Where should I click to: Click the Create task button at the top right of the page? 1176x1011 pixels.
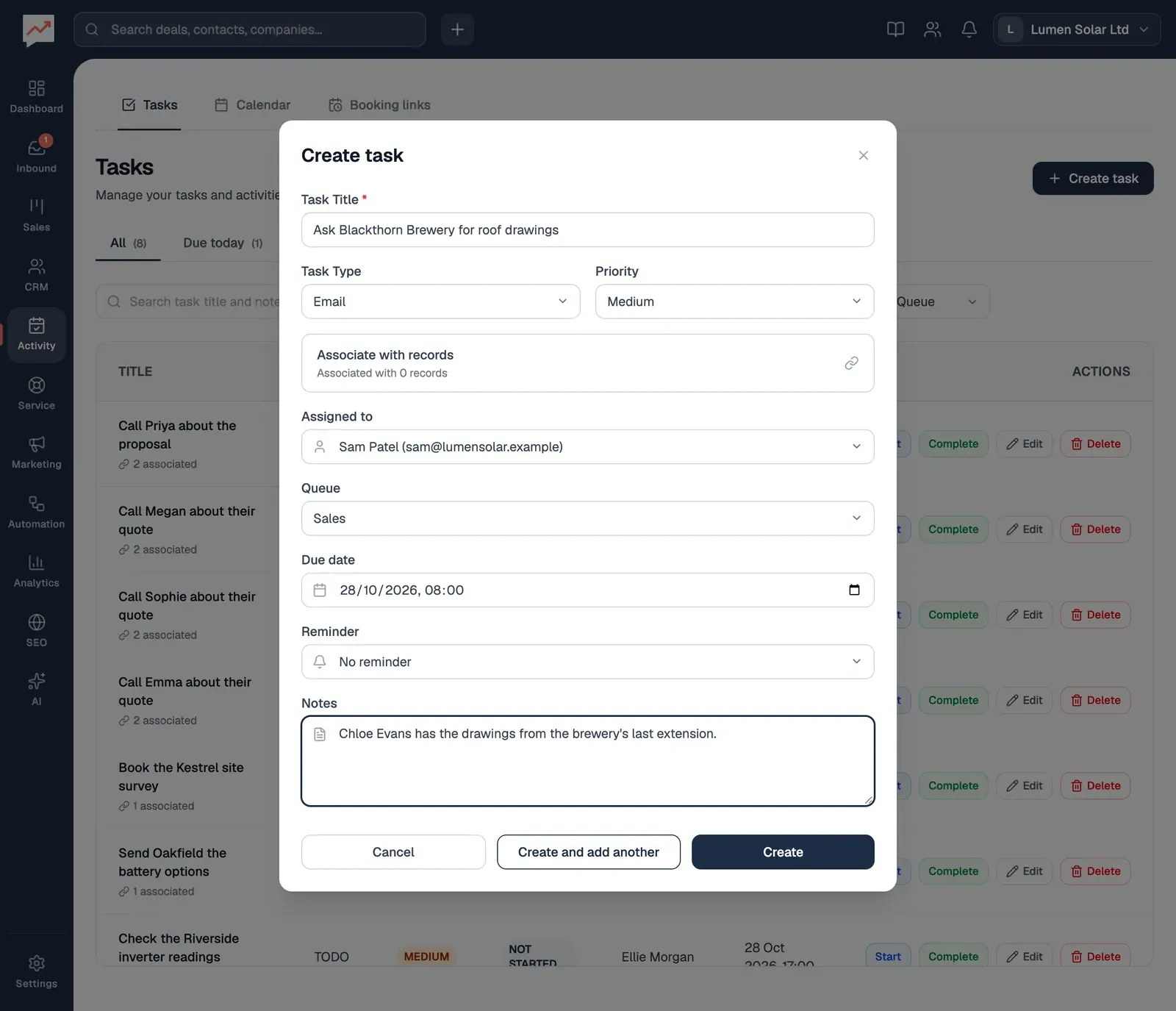click(x=1093, y=179)
